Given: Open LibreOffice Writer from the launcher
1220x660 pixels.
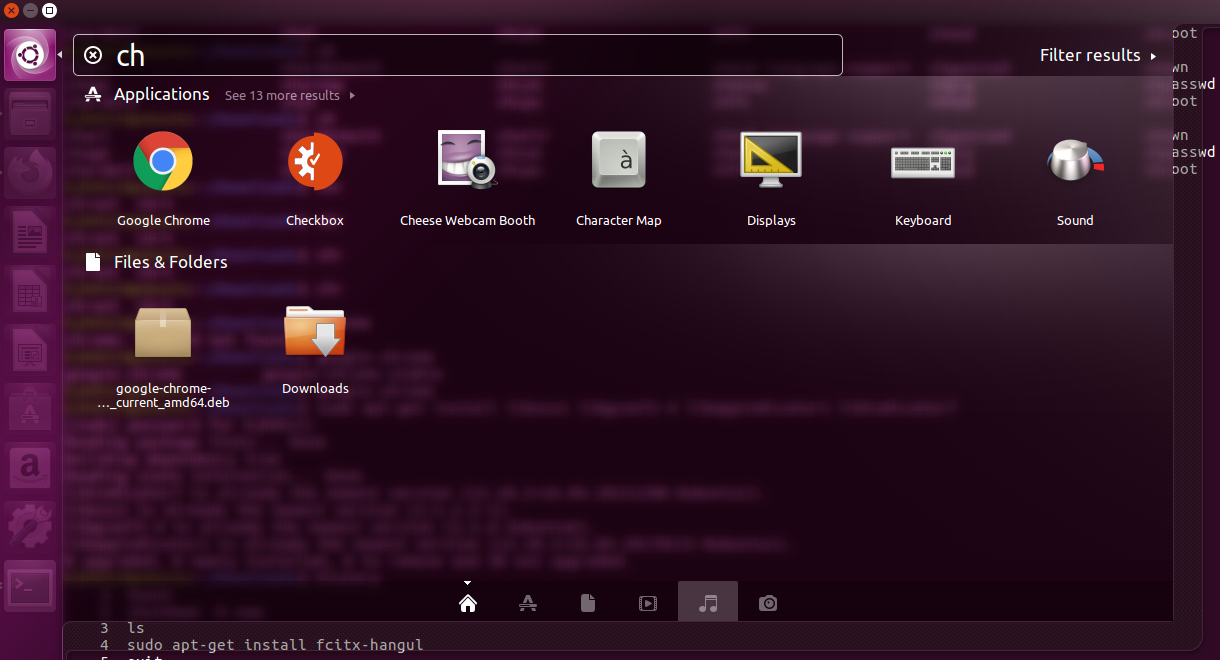Looking at the screenshot, I should (x=30, y=231).
